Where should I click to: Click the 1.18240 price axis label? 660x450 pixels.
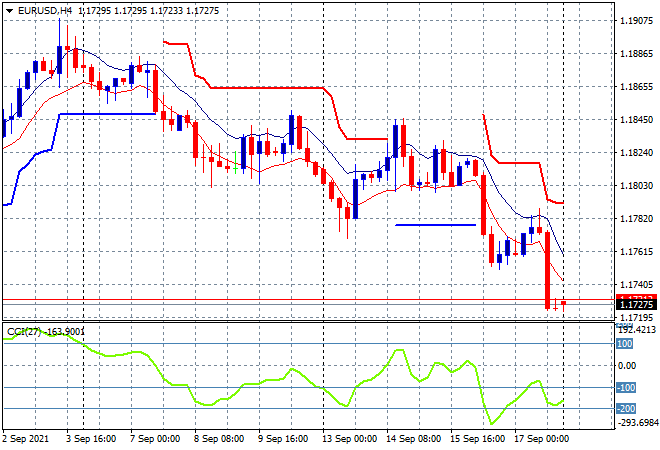pyautogui.click(x=636, y=153)
